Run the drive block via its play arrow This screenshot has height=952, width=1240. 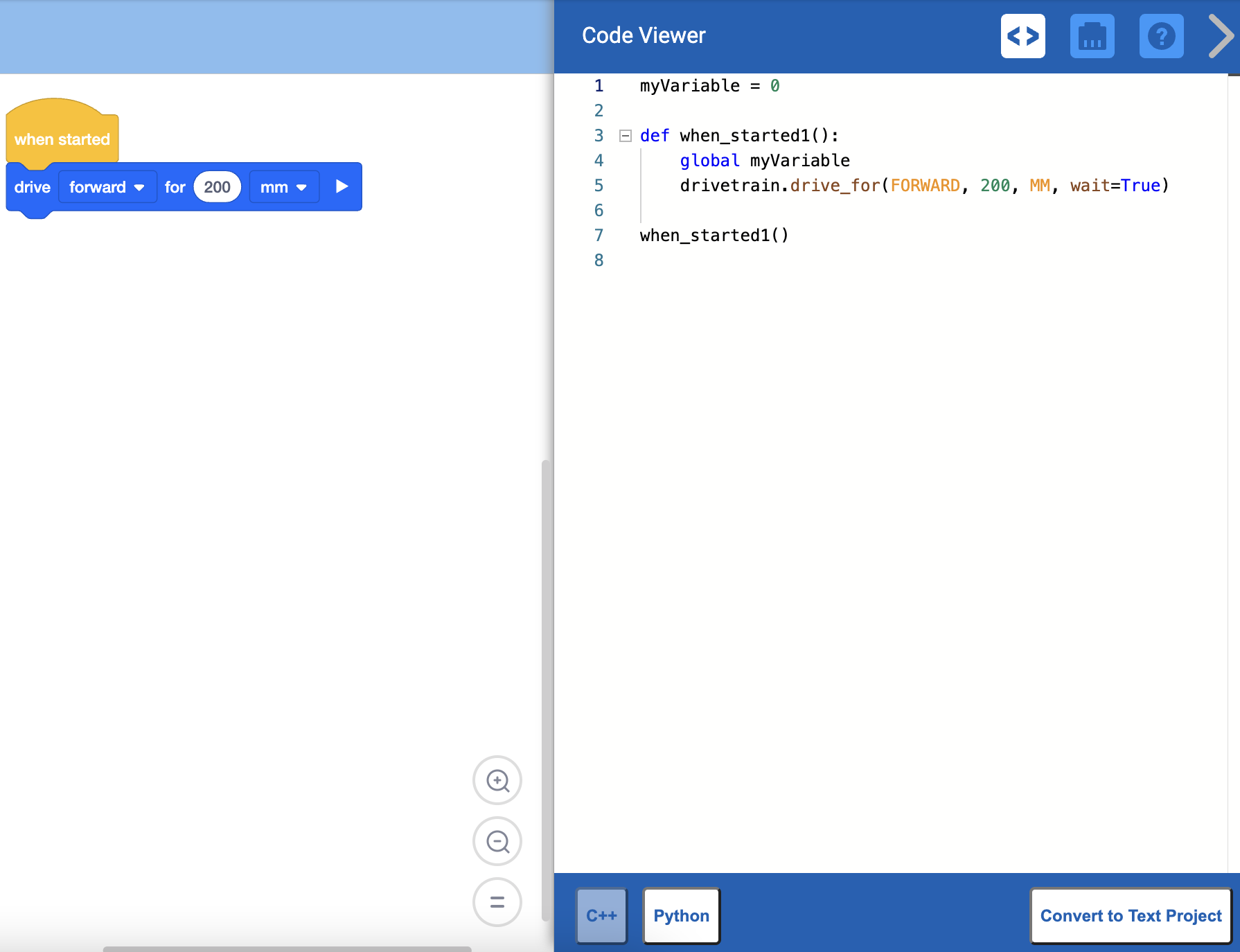point(341,186)
